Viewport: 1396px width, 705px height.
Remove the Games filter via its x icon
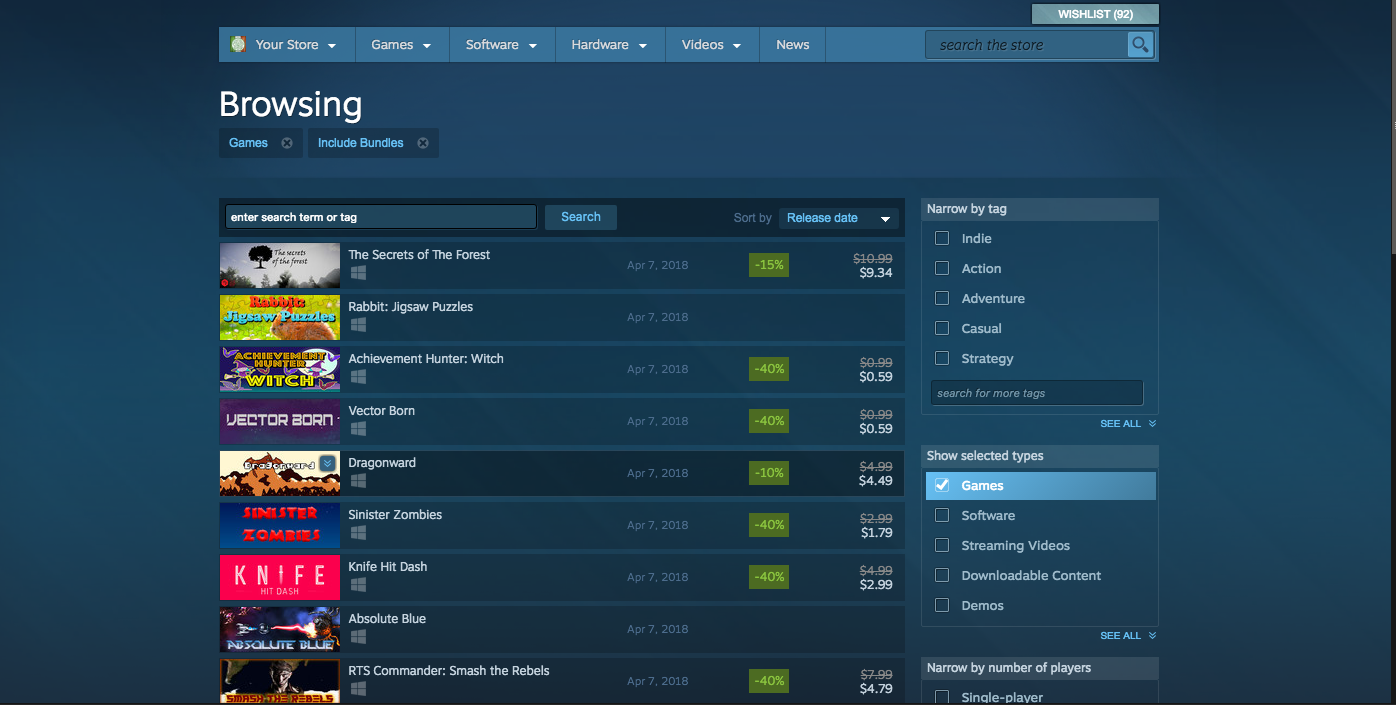pyautogui.click(x=287, y=143)
